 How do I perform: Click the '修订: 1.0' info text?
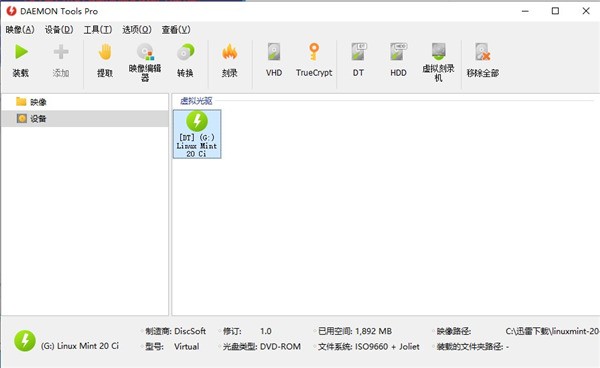pos(247,331)
